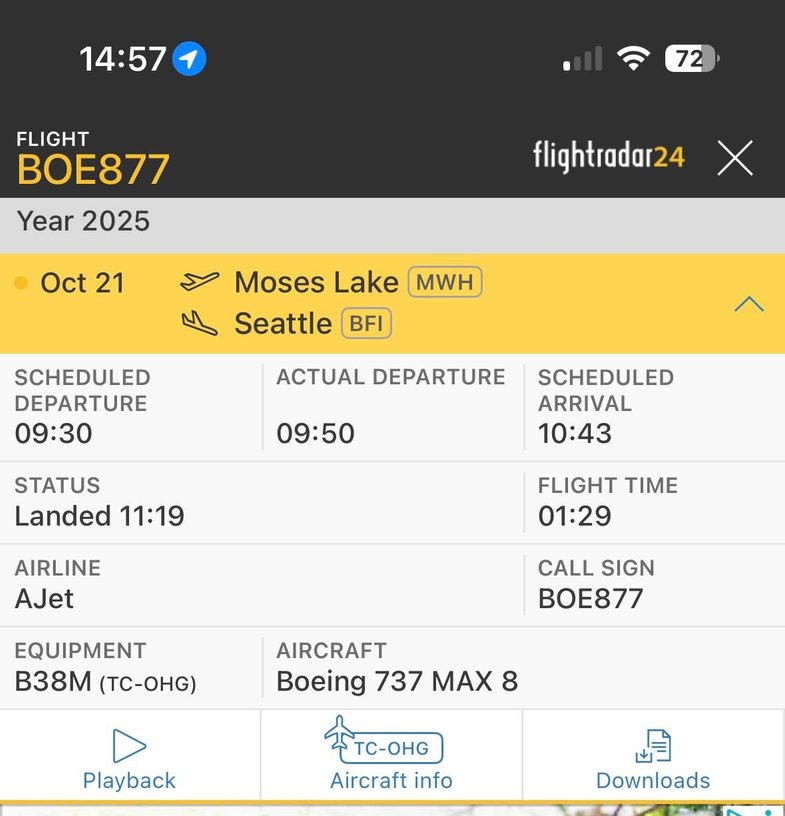Tap the MWH airport code badge
This screenshot has width=785, height=816.
445,283
